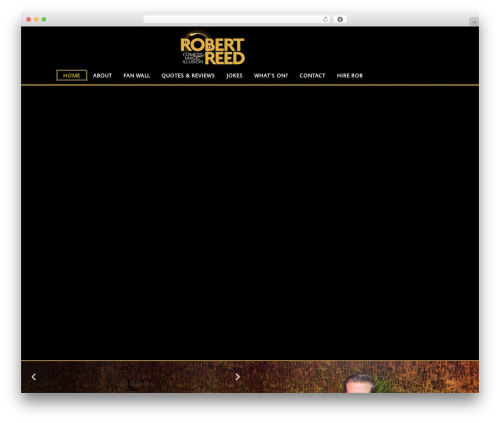
Task: Open the downloads button beside address bar
Action: 340,19
